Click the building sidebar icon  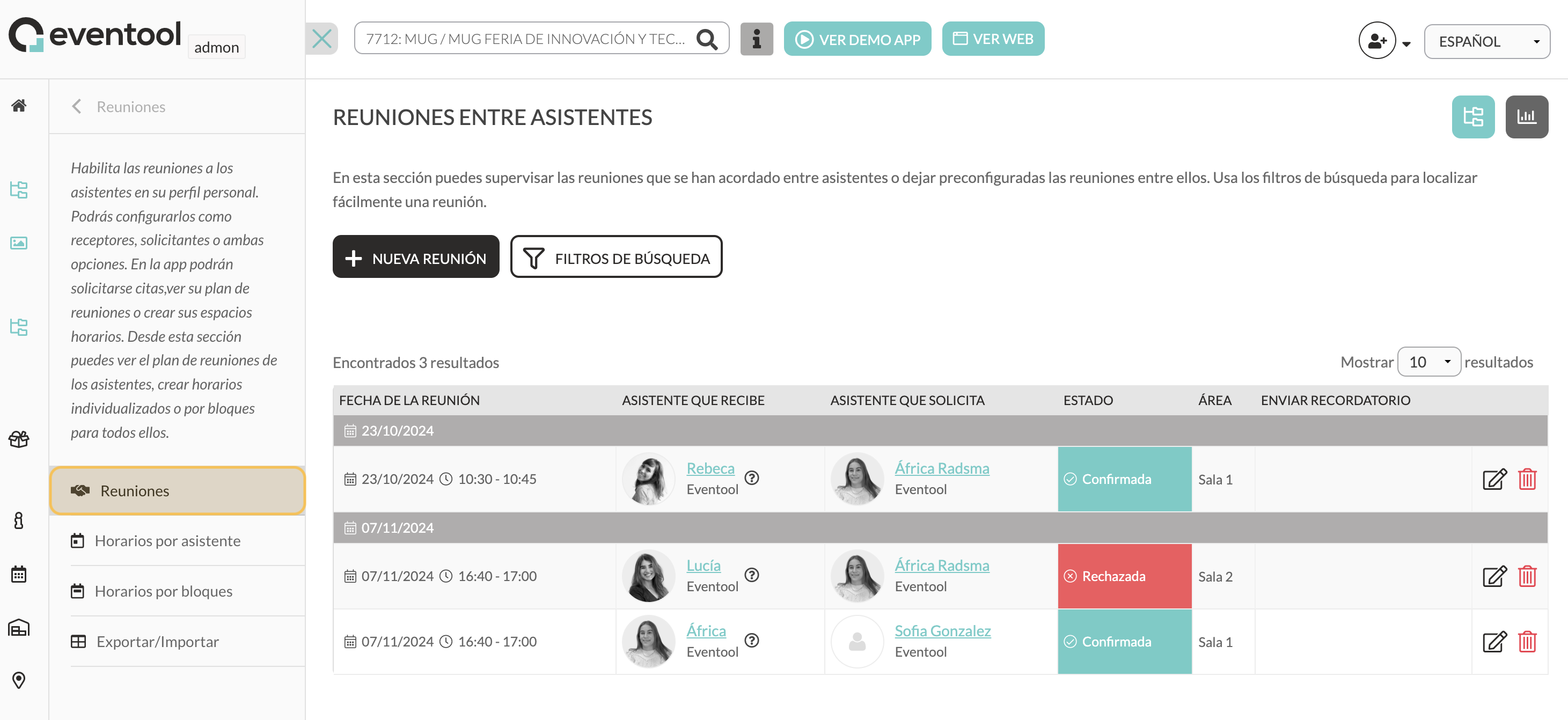19,628
